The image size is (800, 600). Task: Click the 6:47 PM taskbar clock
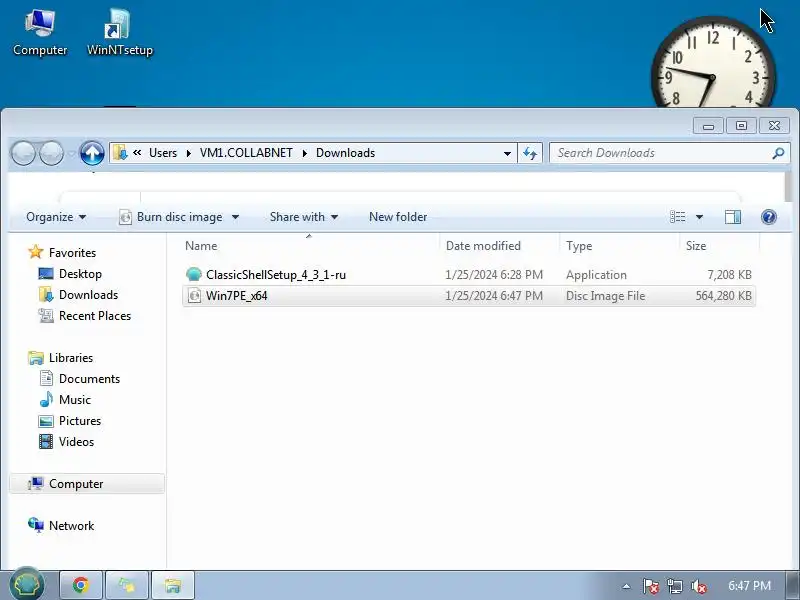point(749,586)
